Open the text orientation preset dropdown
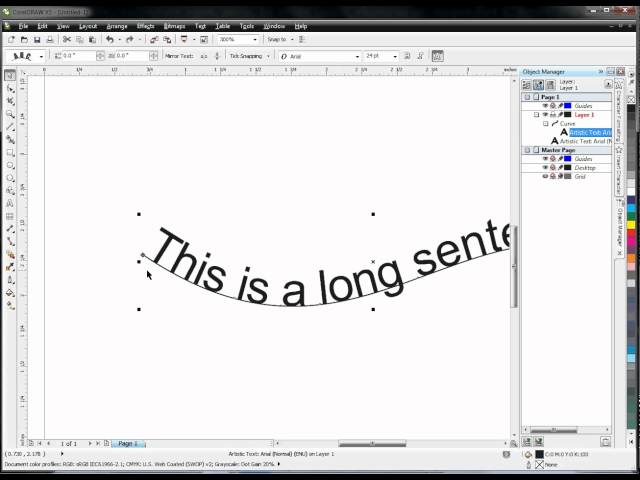The image size is (640, 480). 42,56
